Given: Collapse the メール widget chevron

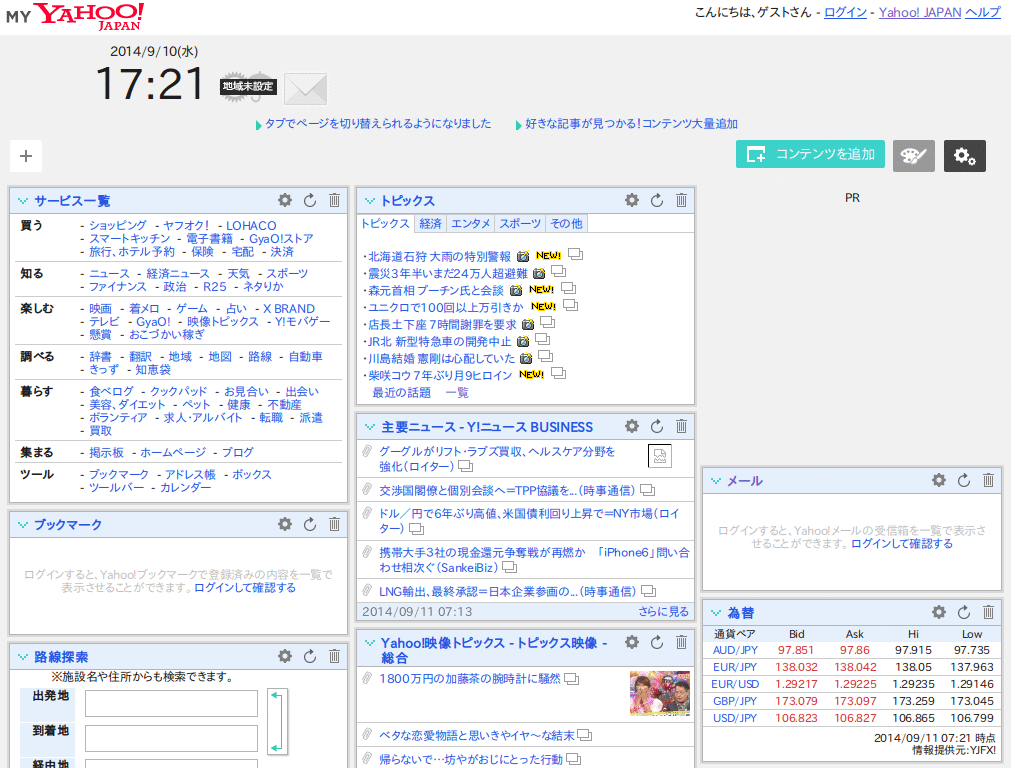Looking at the screenshot, I should (x=716, y=481).
